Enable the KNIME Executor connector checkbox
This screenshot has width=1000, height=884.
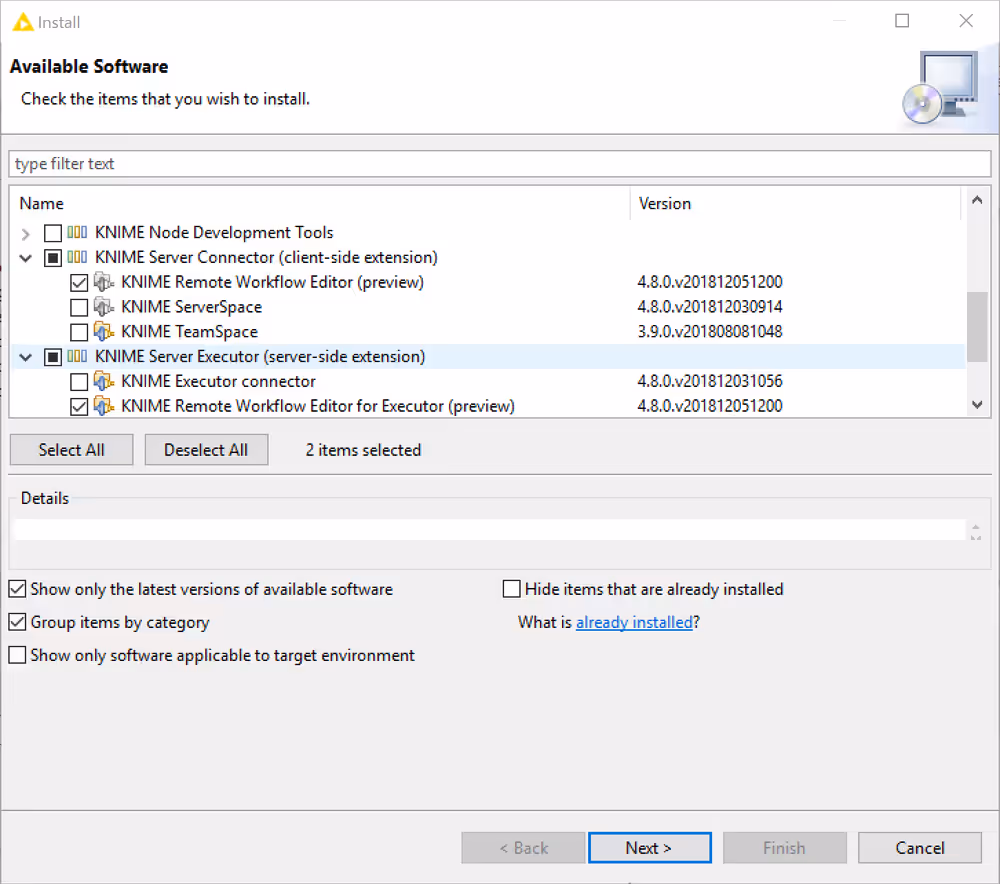[79, 381]
